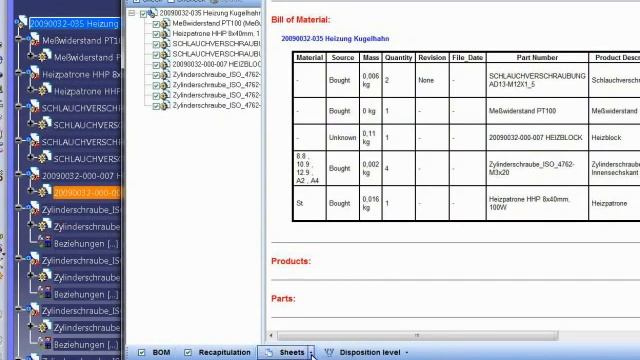
Task: Click the Disposition level icon in the bottom toolbar
Action: (x=329, y=352)
